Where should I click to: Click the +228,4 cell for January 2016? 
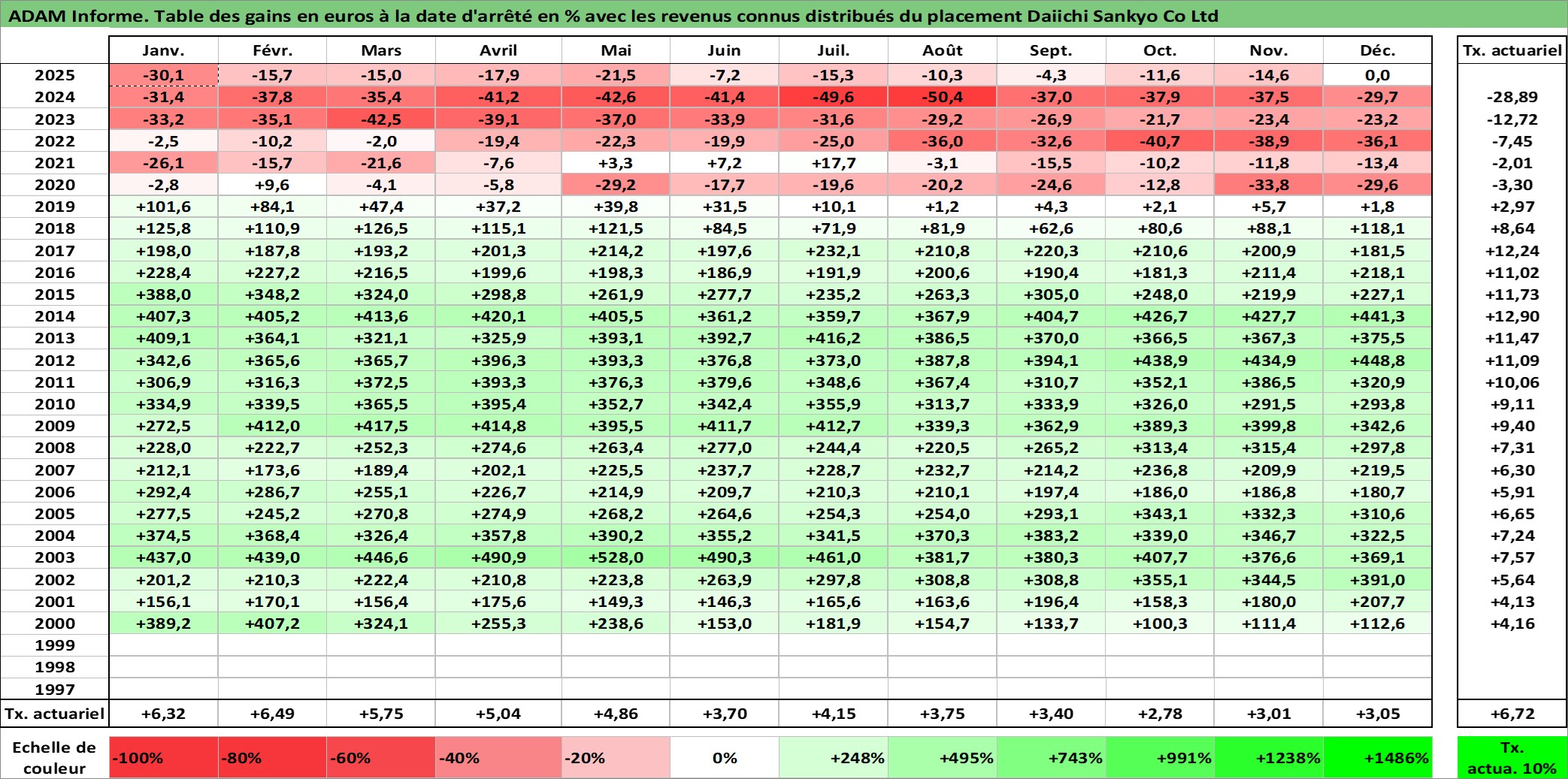164,273
